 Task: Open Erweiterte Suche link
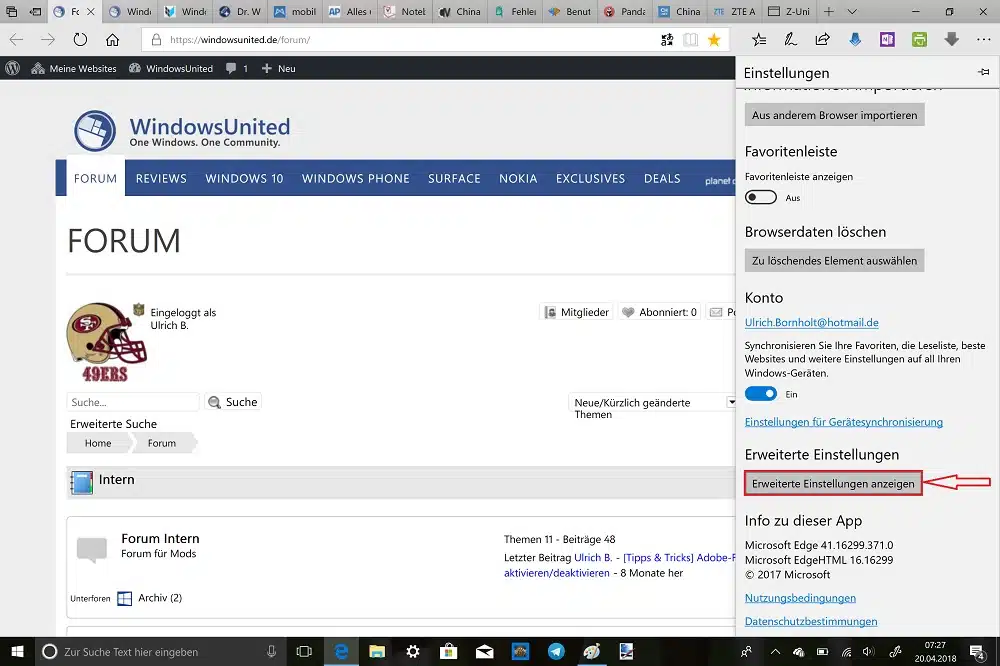[x=114, y=424]
